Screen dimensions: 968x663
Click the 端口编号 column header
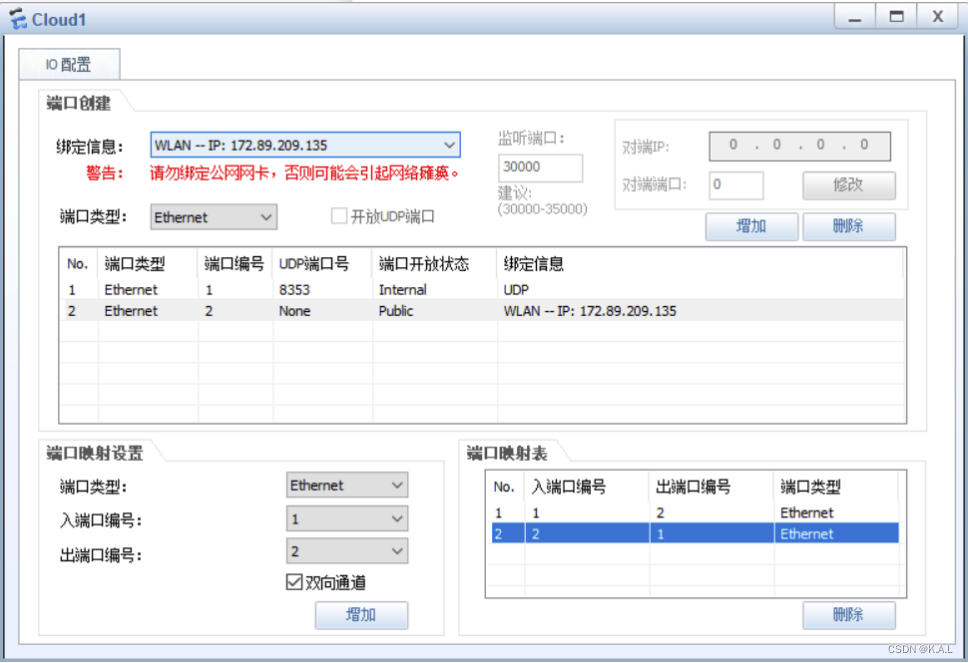click(x=234, y=264)
